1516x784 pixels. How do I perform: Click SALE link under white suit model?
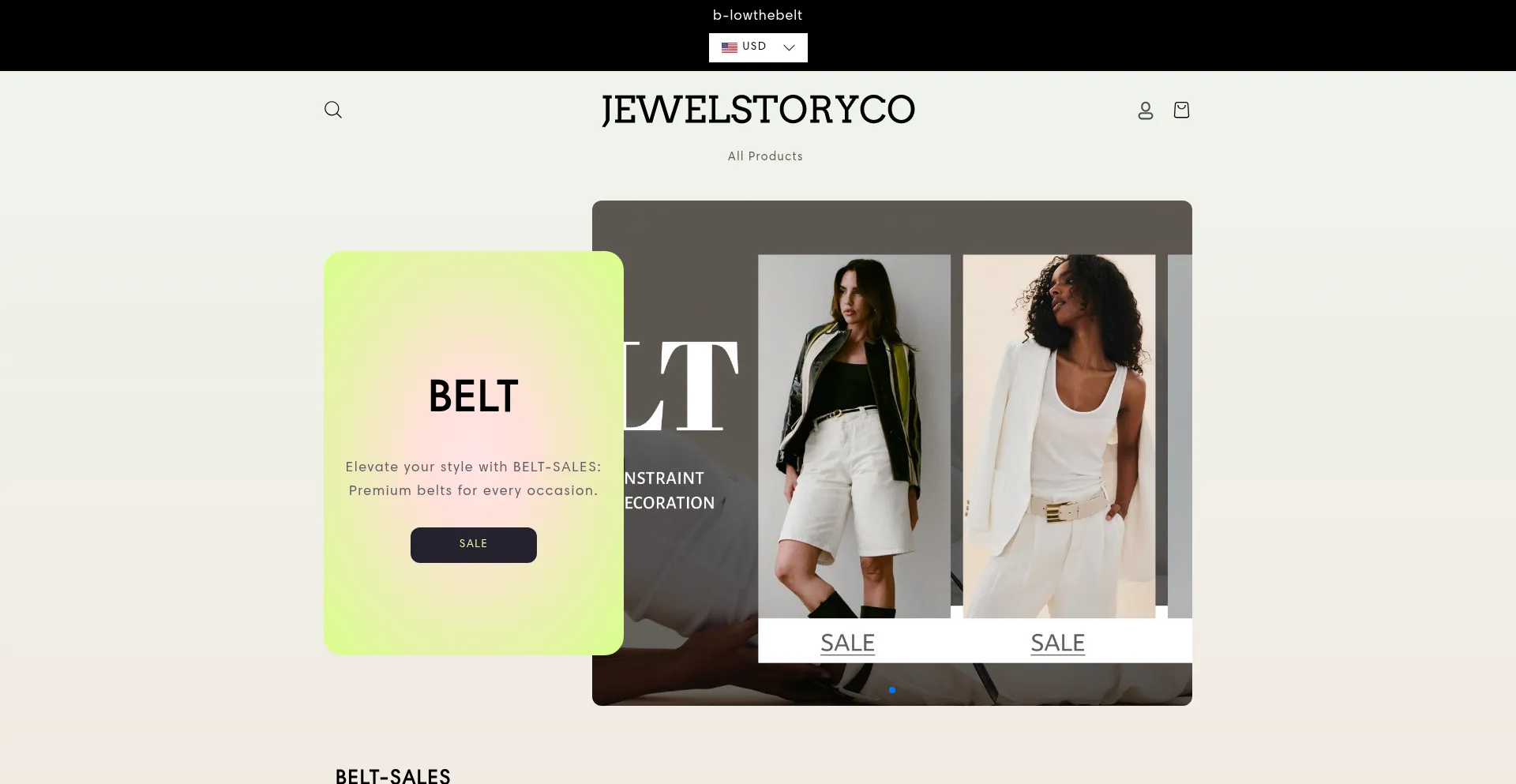pyautogui.click(x=1058, y=643)
